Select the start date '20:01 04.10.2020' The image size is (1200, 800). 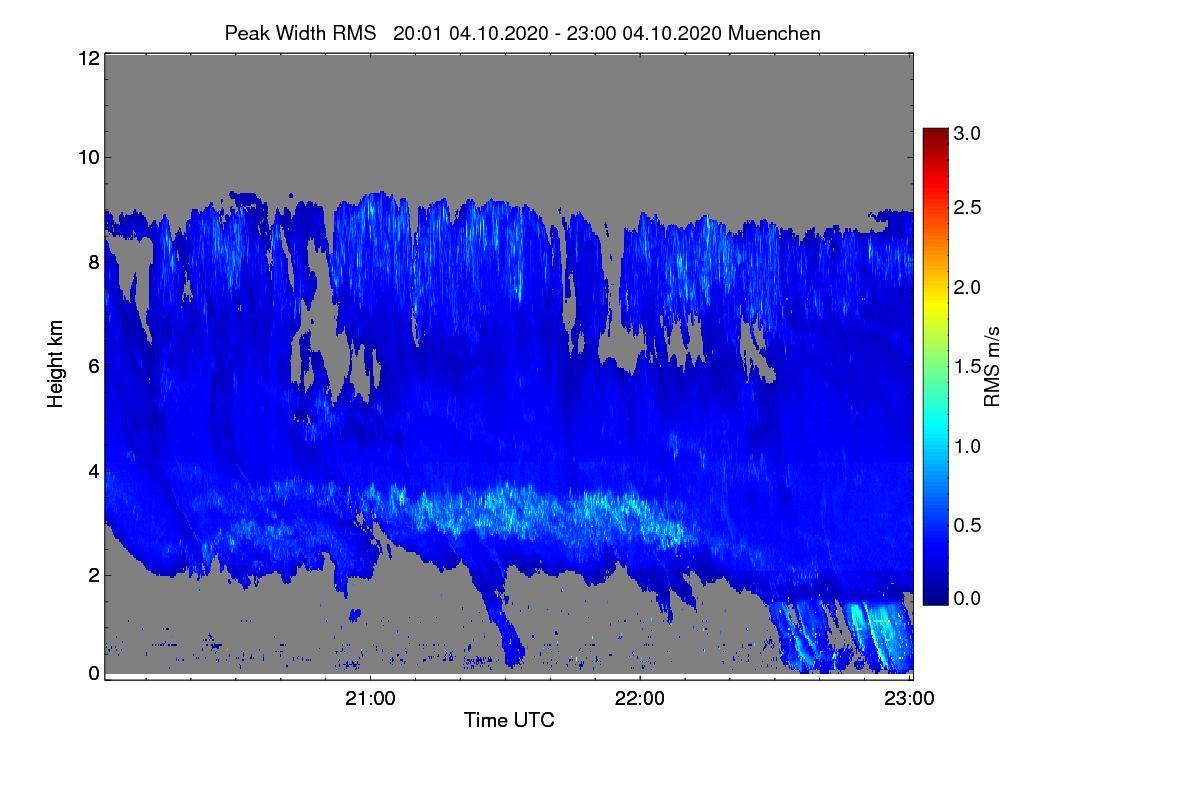click(470, 33)
